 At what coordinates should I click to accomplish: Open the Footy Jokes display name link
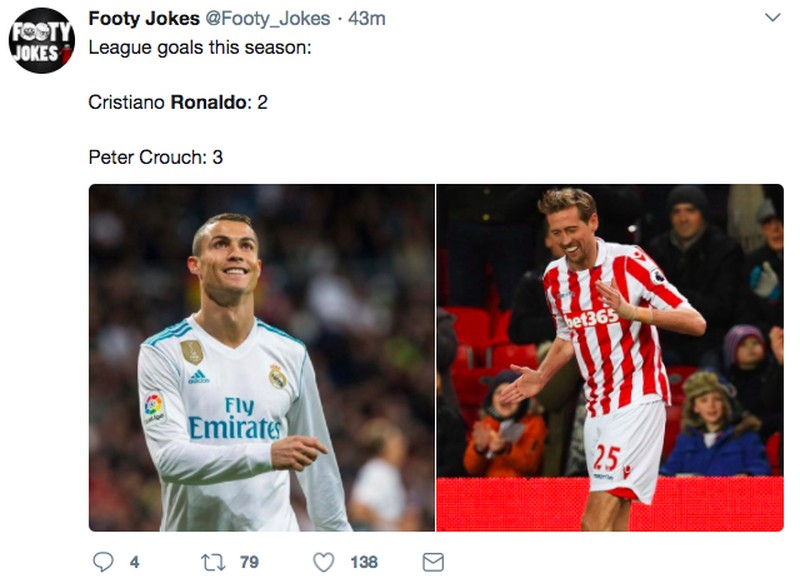click(144, 19)
